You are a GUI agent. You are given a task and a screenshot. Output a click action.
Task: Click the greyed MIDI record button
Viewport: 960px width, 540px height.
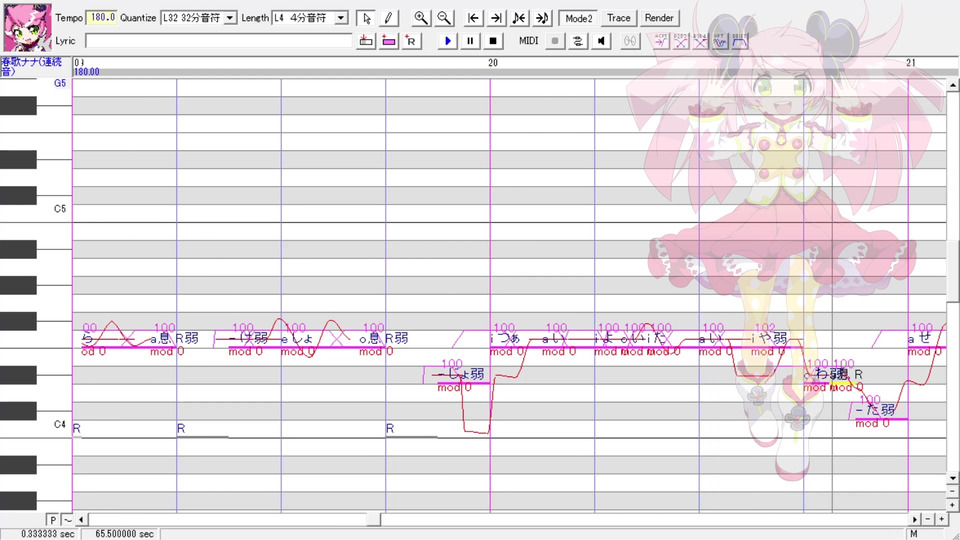[555, 41]
